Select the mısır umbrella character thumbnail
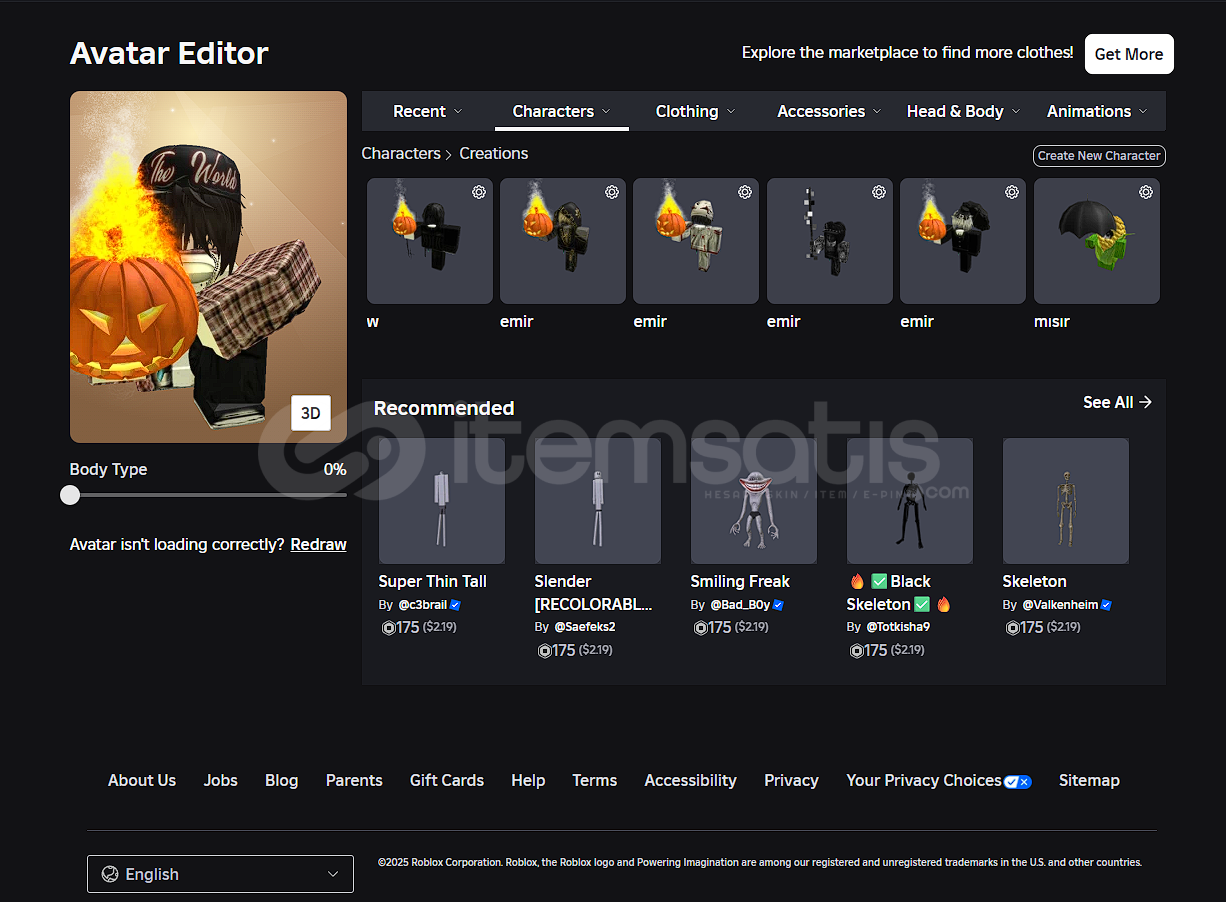This screenshot has width=1226, height=902. [1097, 241]
